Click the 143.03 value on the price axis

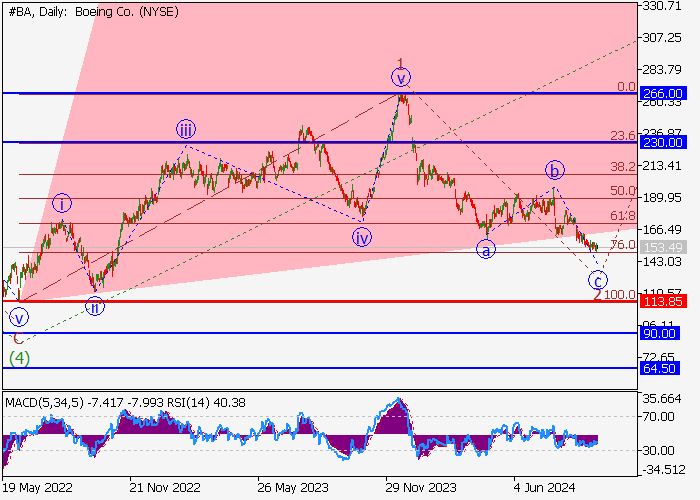click(662, 261)
